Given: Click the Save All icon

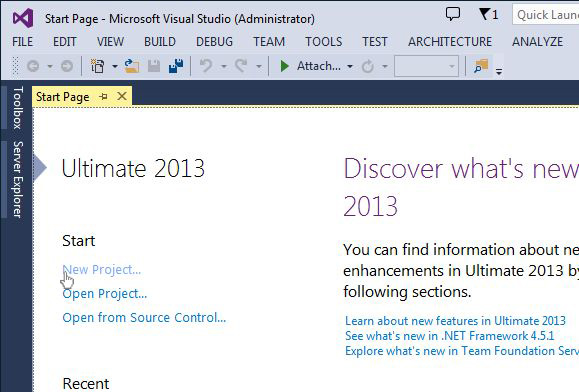Looking at the screenshot, I should coord(176,66).
